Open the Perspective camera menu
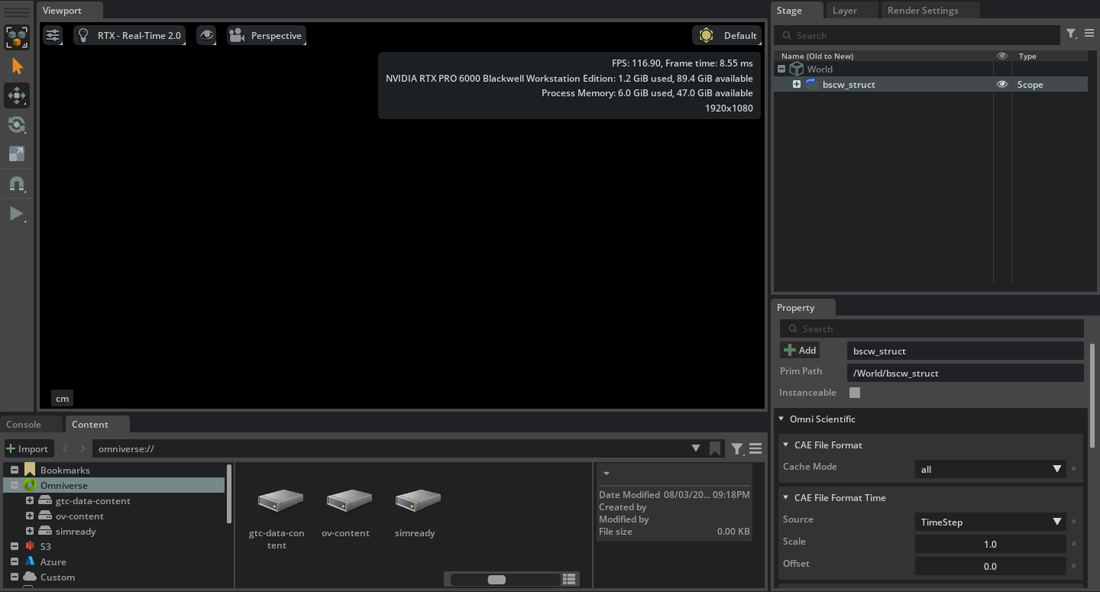Image resolution: width=1100 pixels, height=592 pixels. [267, 35]
